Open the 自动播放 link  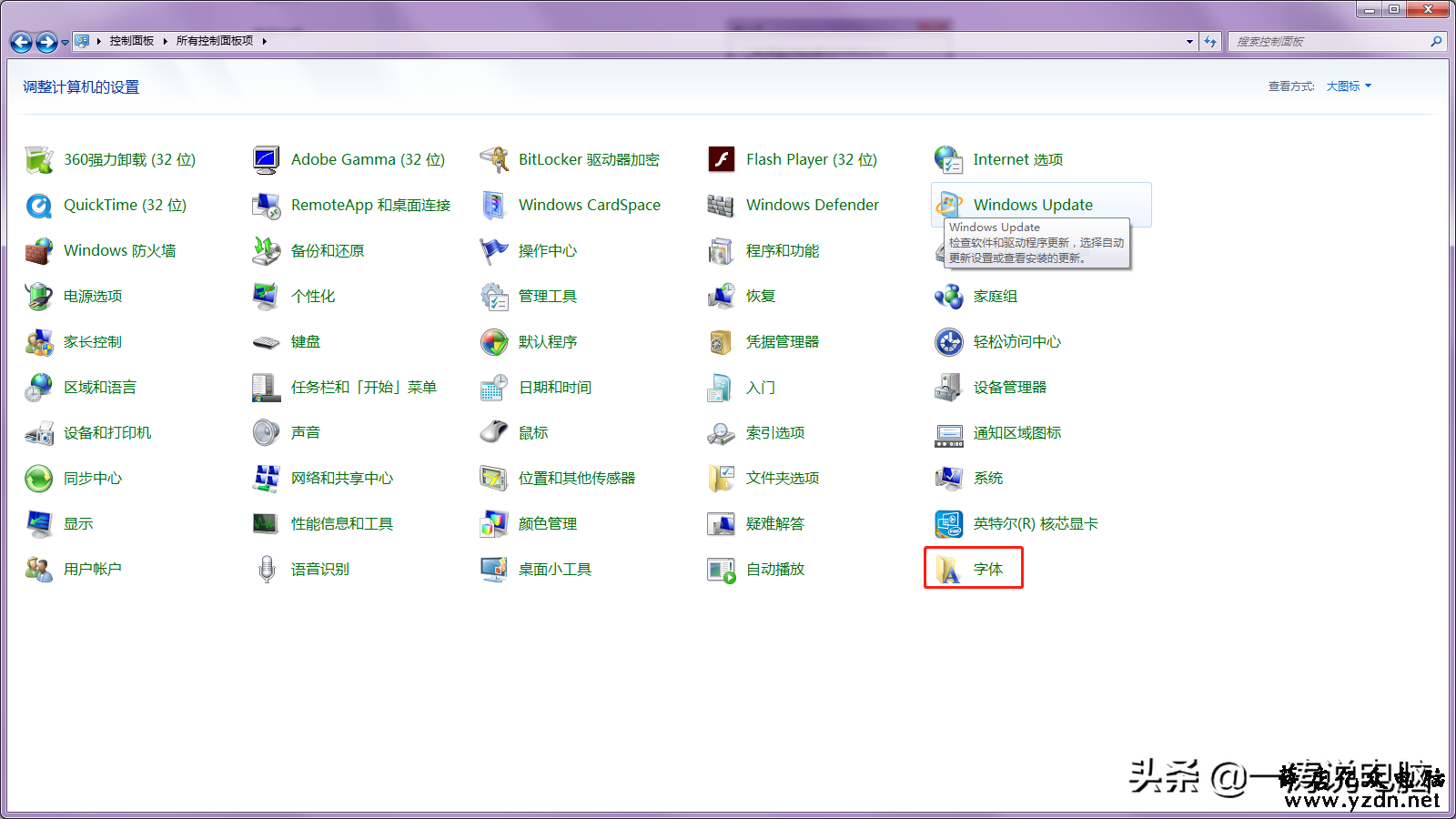coord(775,569)
